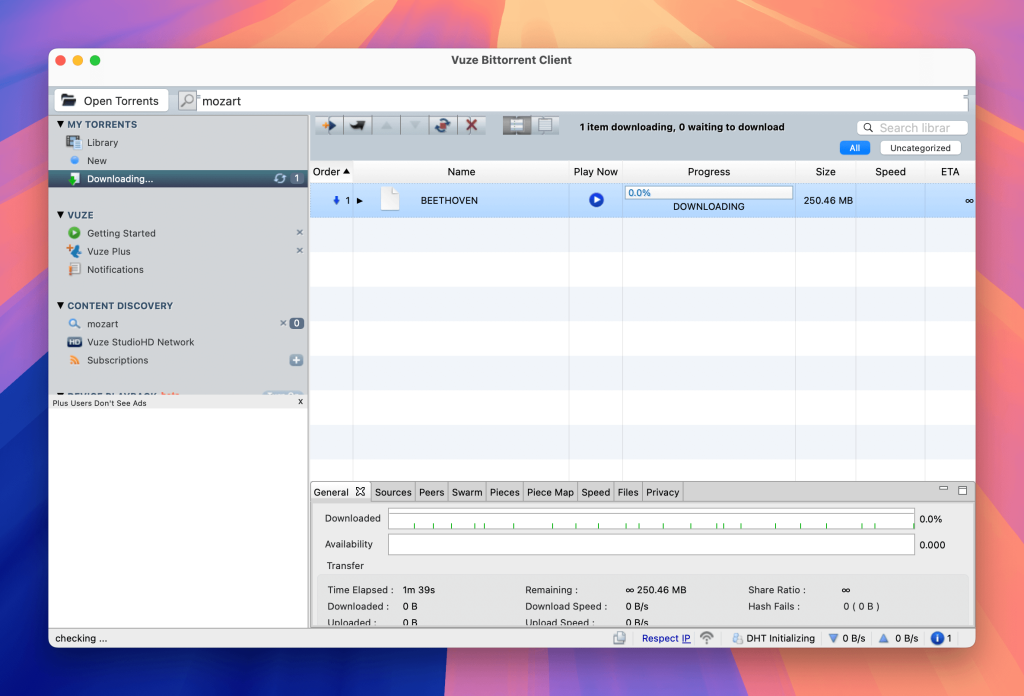Sort by the Size column header
Screen dimensions: 1024x696
(x=825, y=172)
